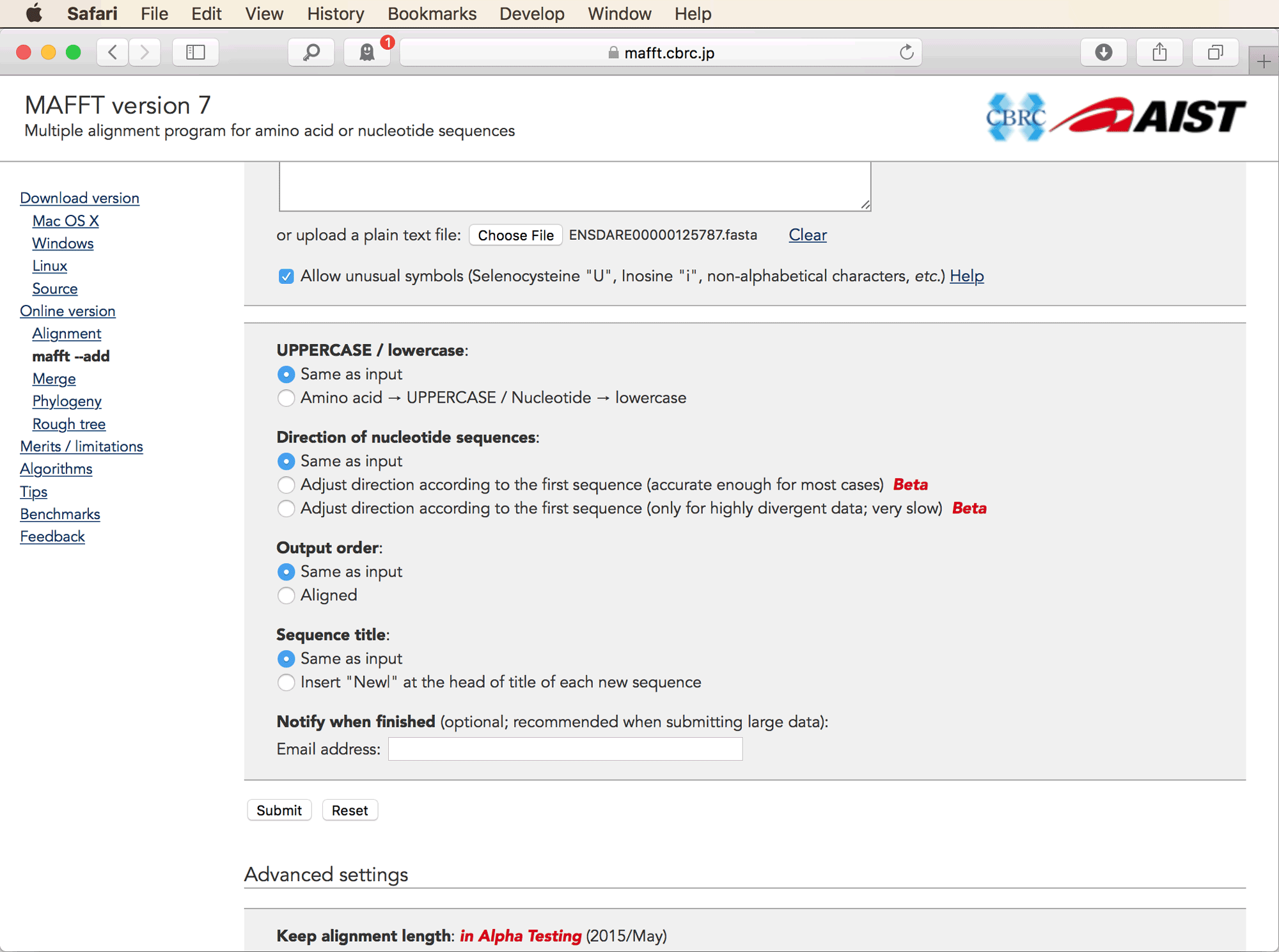The width and height of the screenshot is (1279, 952).
Task: Open Benchmarks link
Action: (x=60, y=514)
